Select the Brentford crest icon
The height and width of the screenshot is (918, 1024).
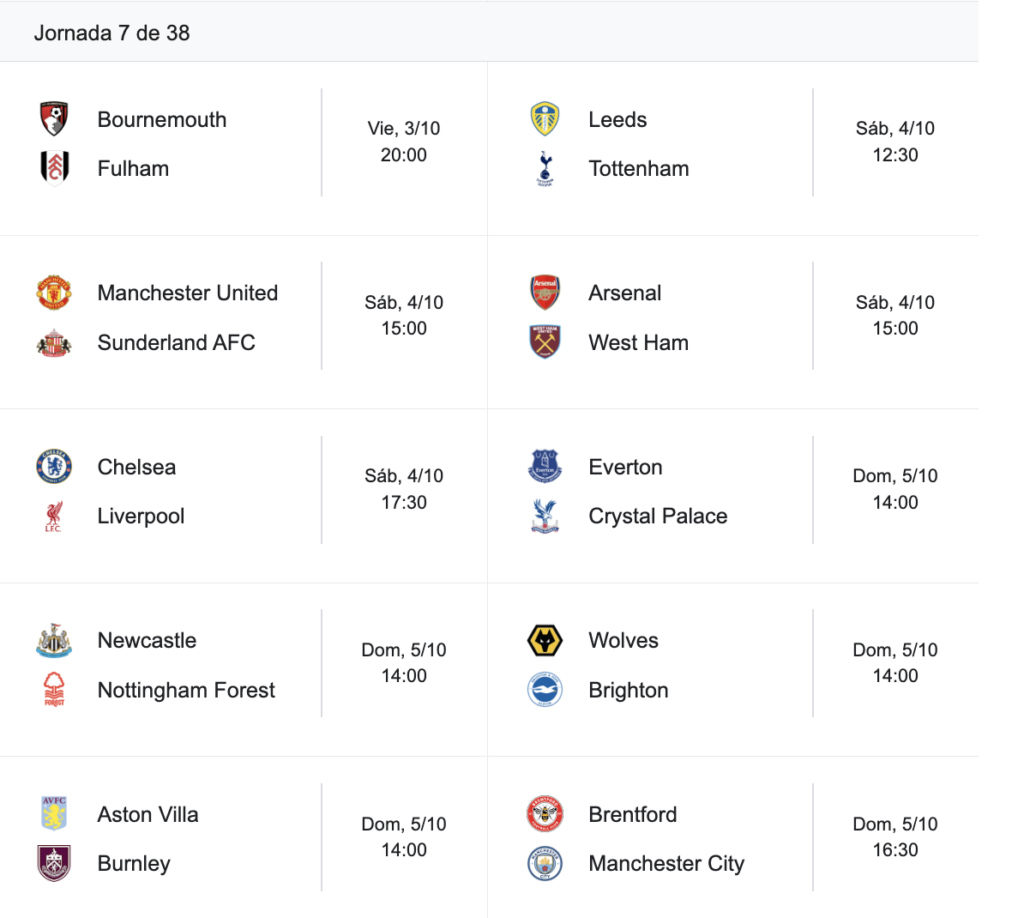[x=545, y=815]
